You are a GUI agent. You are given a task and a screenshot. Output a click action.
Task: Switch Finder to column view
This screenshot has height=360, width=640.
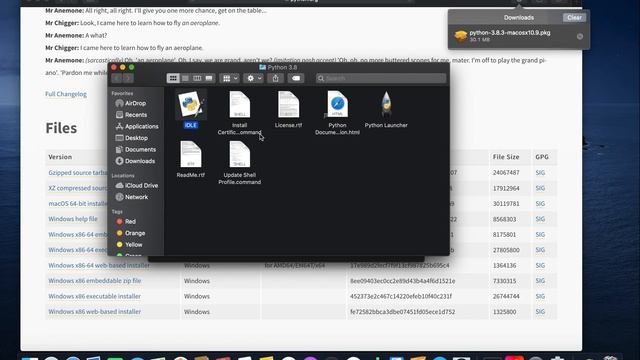point(197,78)
